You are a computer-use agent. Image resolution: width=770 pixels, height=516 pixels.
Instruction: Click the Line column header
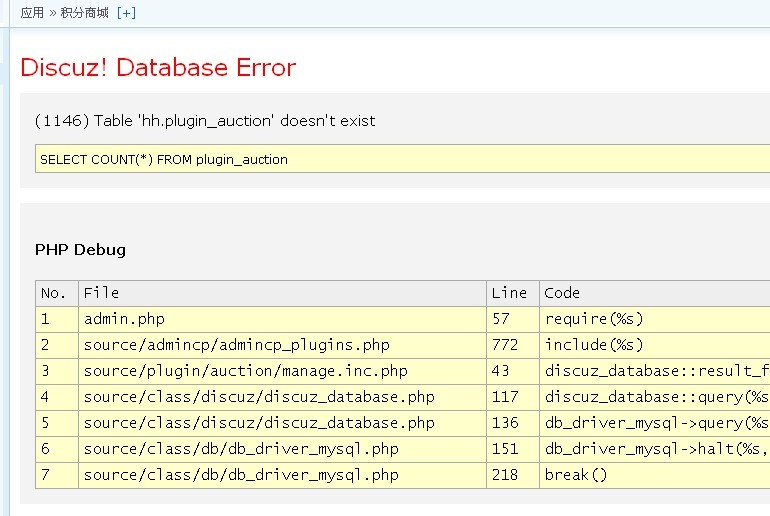(509, 293)
